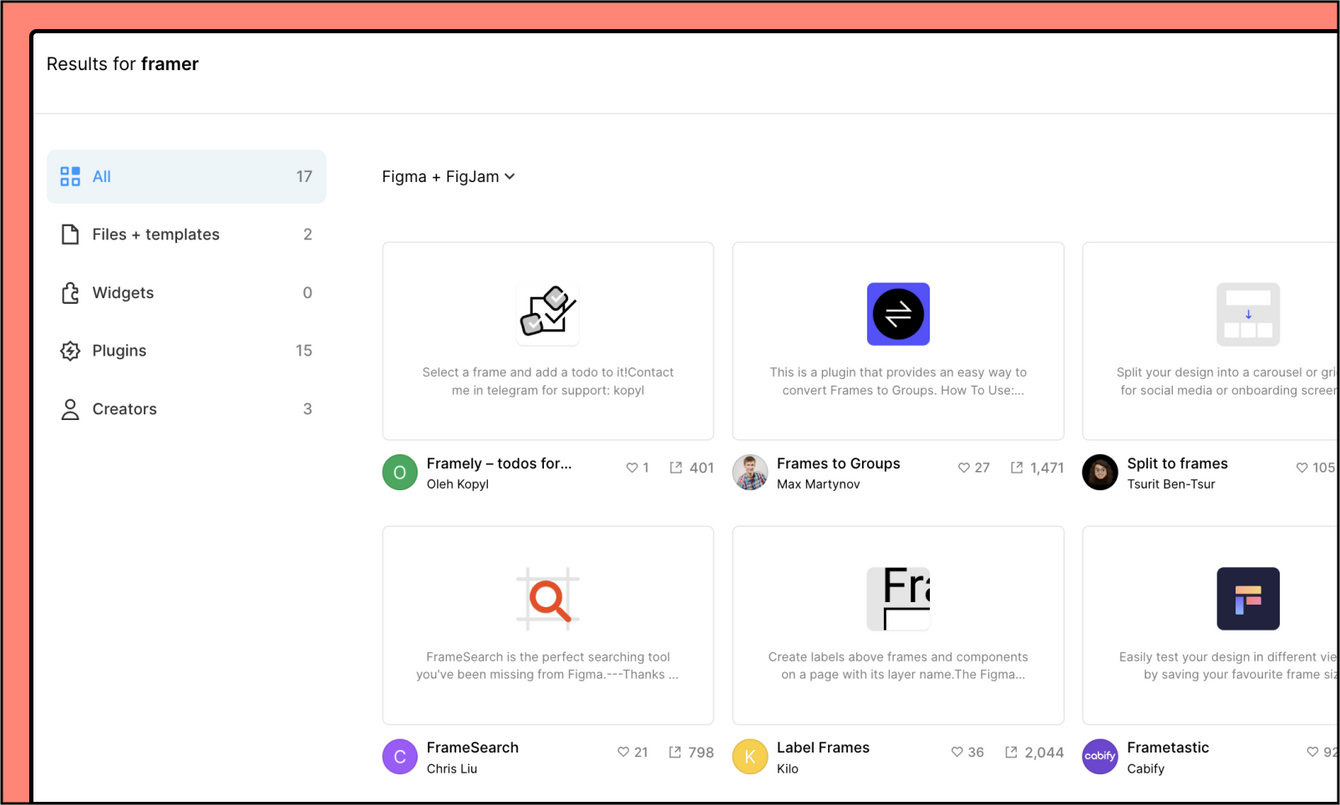Click the Framely description text
Screen dimensions: 1340x805
click(548, 381)
